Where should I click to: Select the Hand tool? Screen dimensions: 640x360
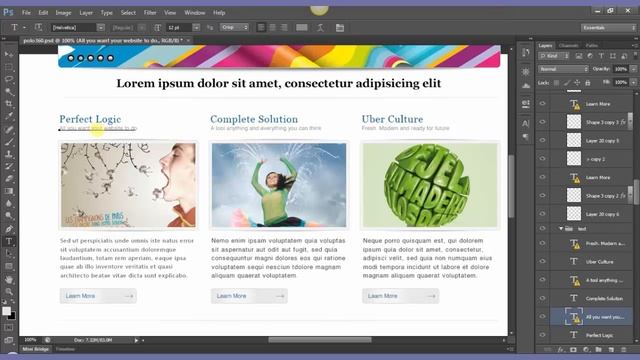click(9, 280)
